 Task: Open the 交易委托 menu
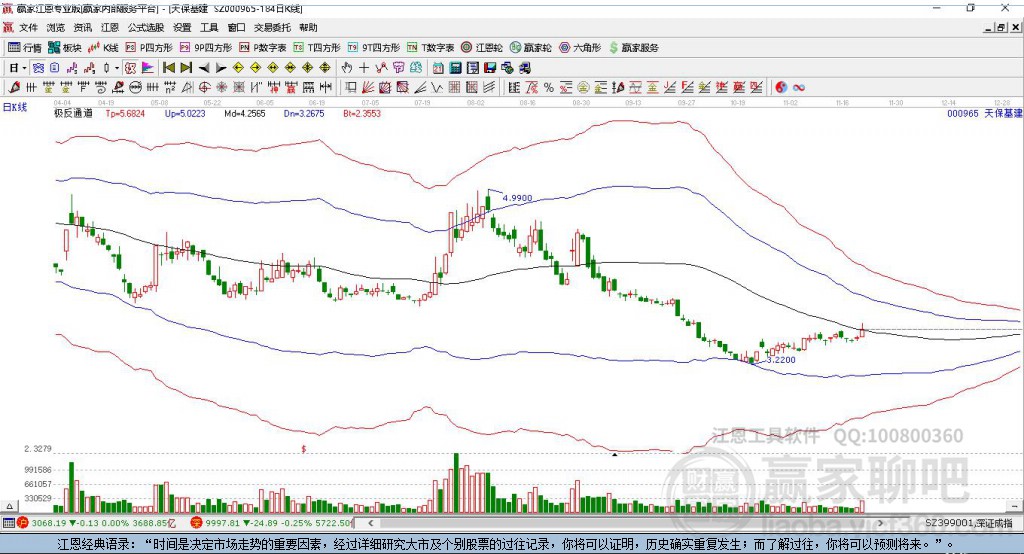click(272, 27)
